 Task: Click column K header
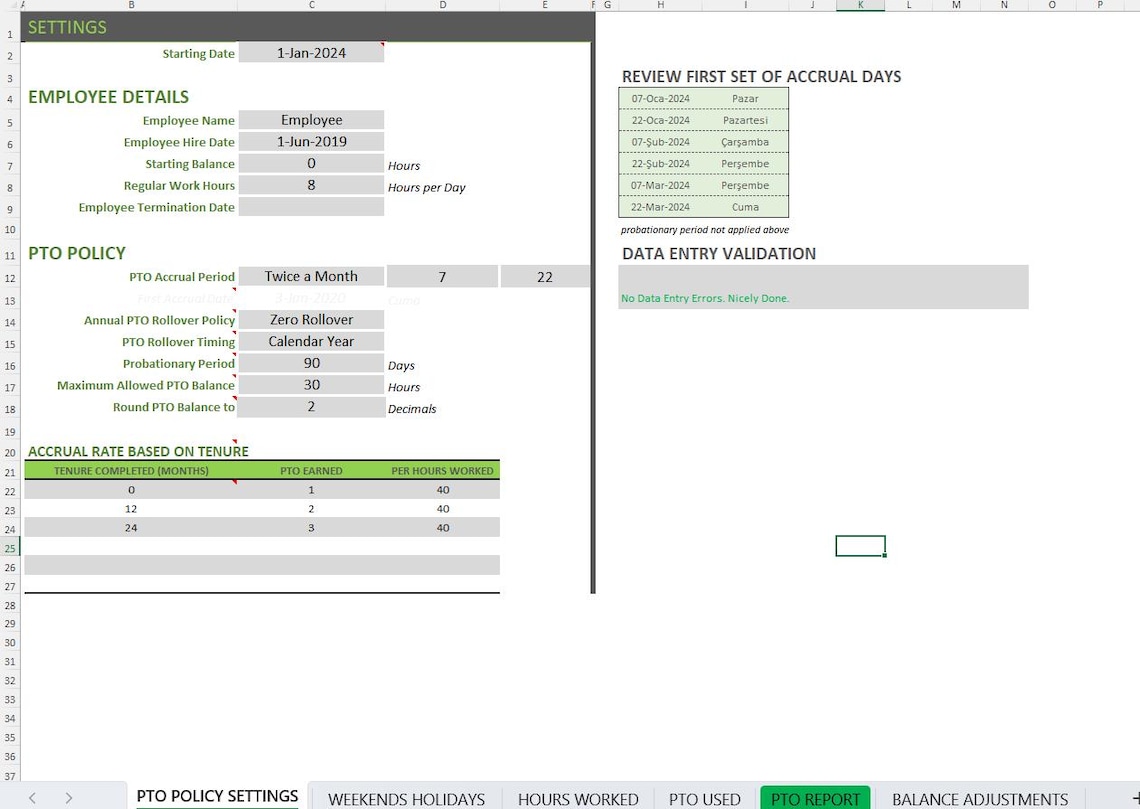pos(860,6)
